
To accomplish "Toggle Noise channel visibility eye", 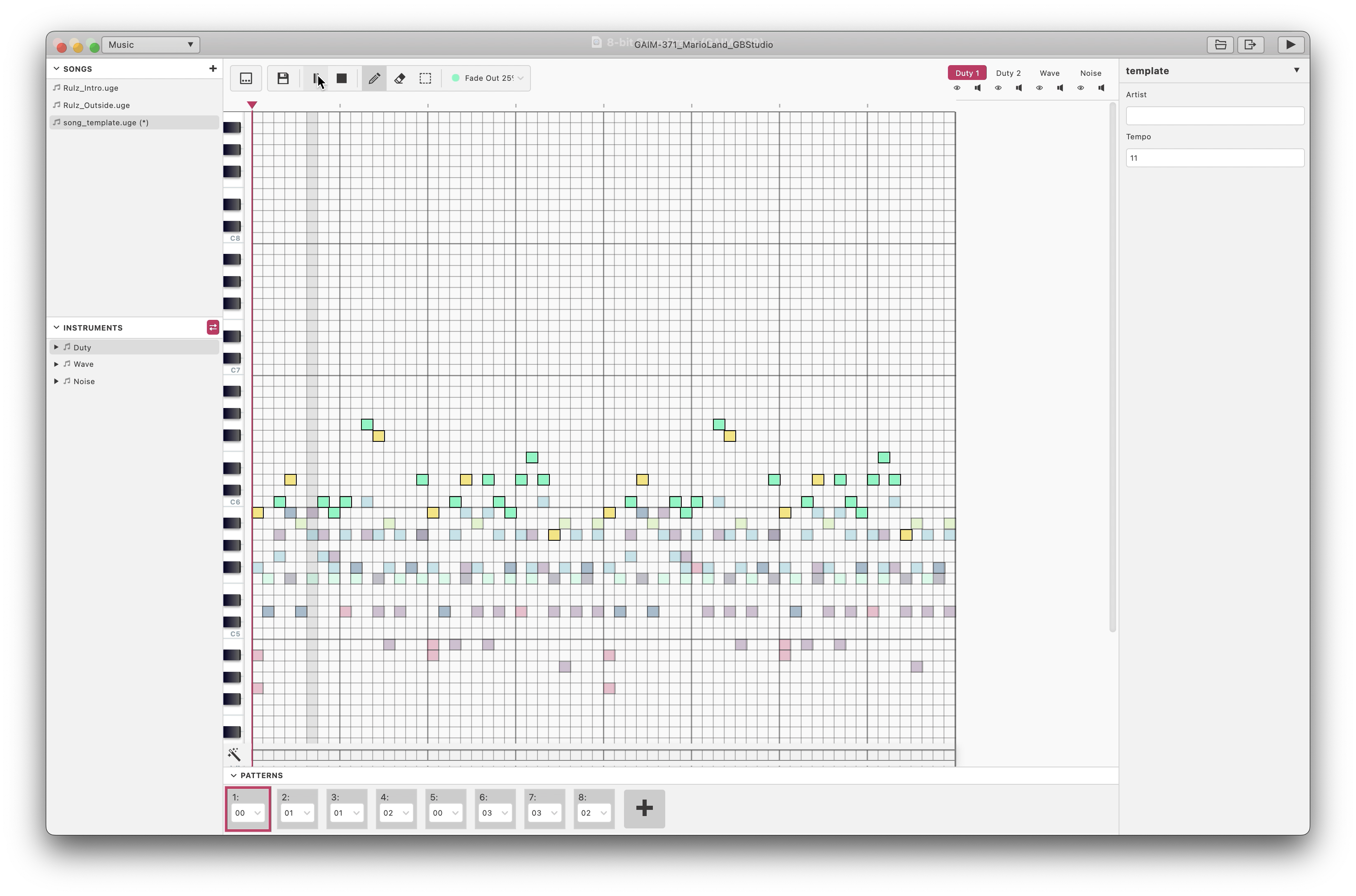I will tap(1080, 88).
